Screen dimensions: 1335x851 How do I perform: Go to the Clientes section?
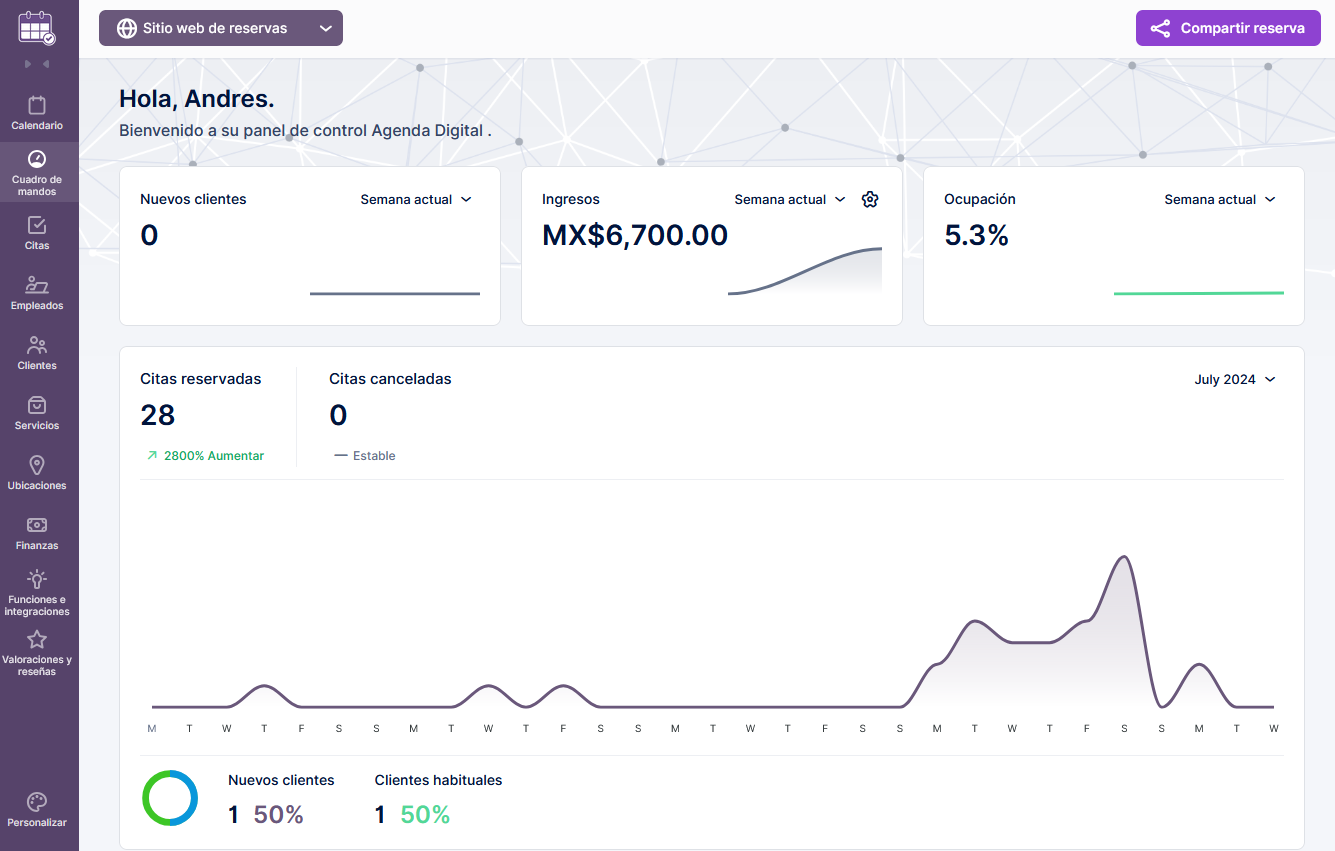37,346
